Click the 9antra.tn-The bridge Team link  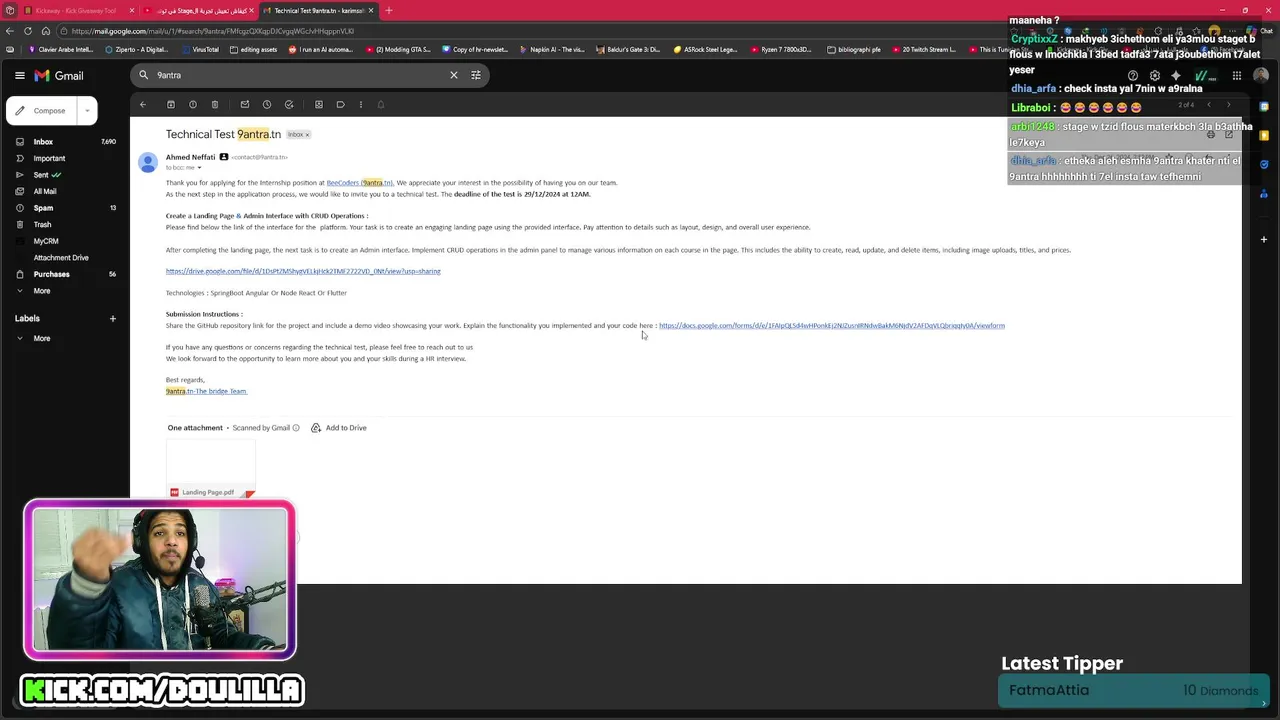(206, 391)
